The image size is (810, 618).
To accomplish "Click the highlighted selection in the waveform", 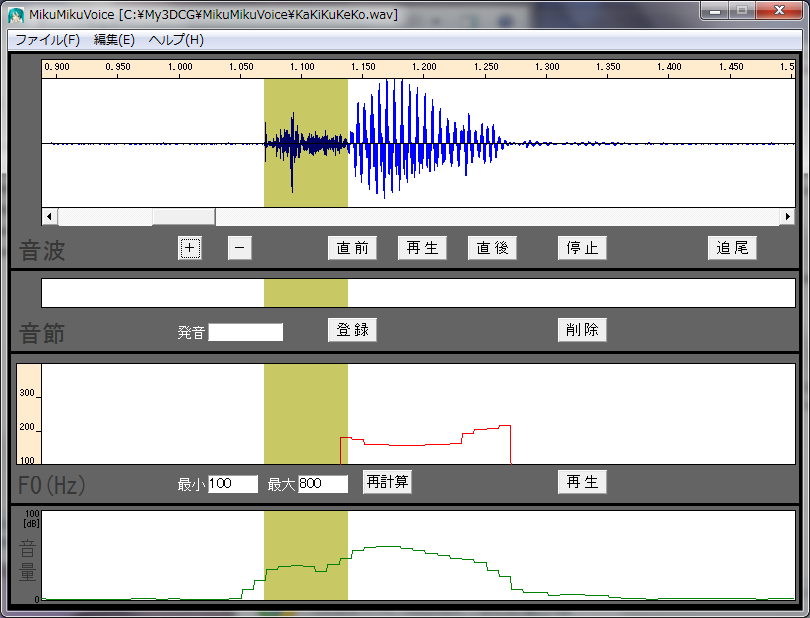I will coord(306,143).
